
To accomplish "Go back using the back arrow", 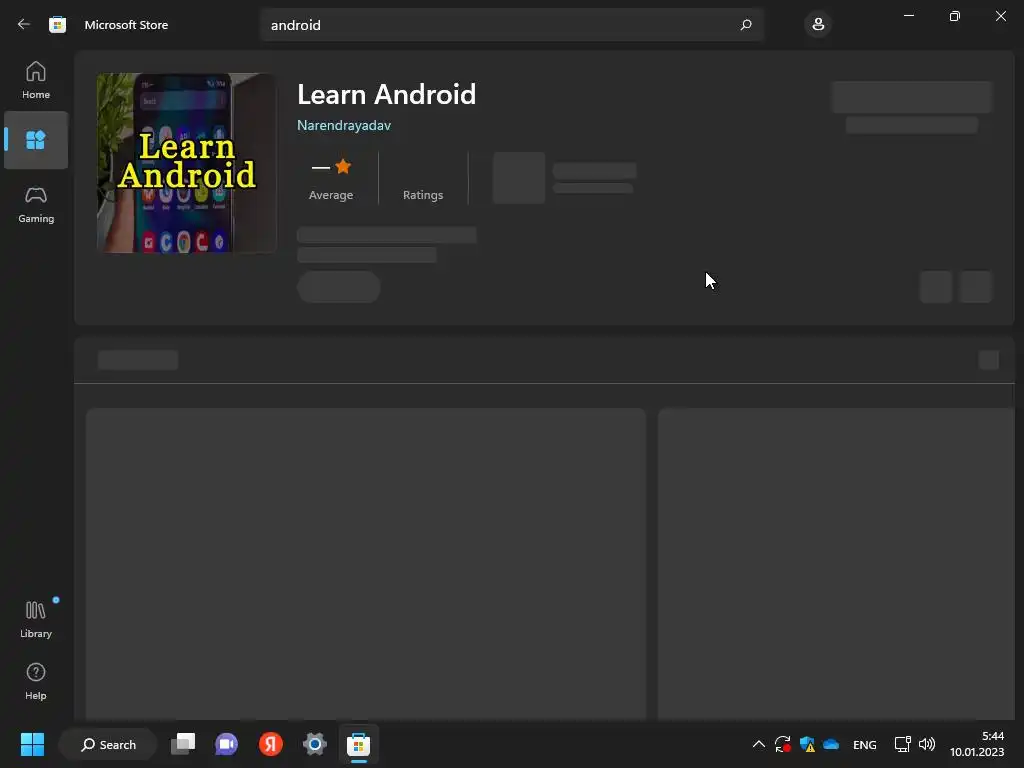I will (x=24, y=25).
